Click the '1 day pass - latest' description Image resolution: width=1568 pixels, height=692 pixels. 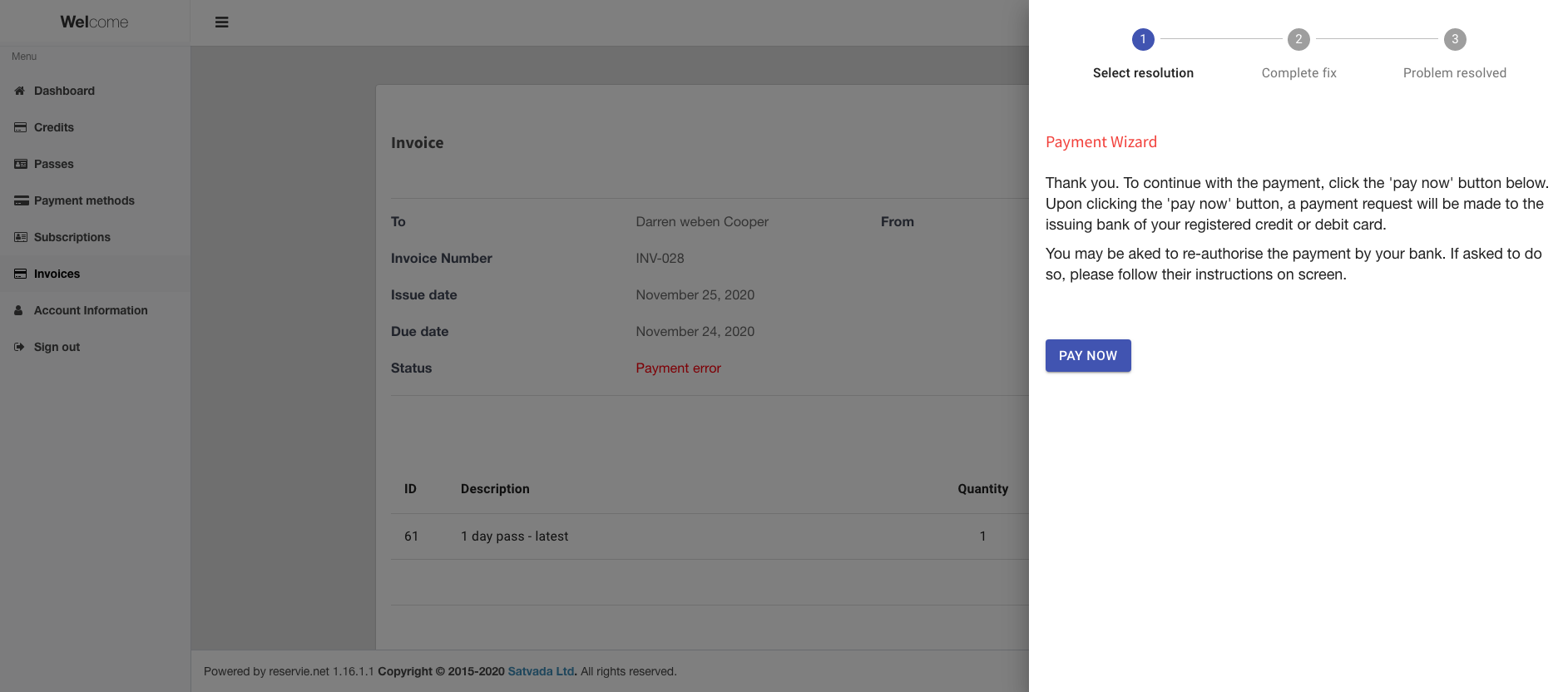(x=514, y=536)
